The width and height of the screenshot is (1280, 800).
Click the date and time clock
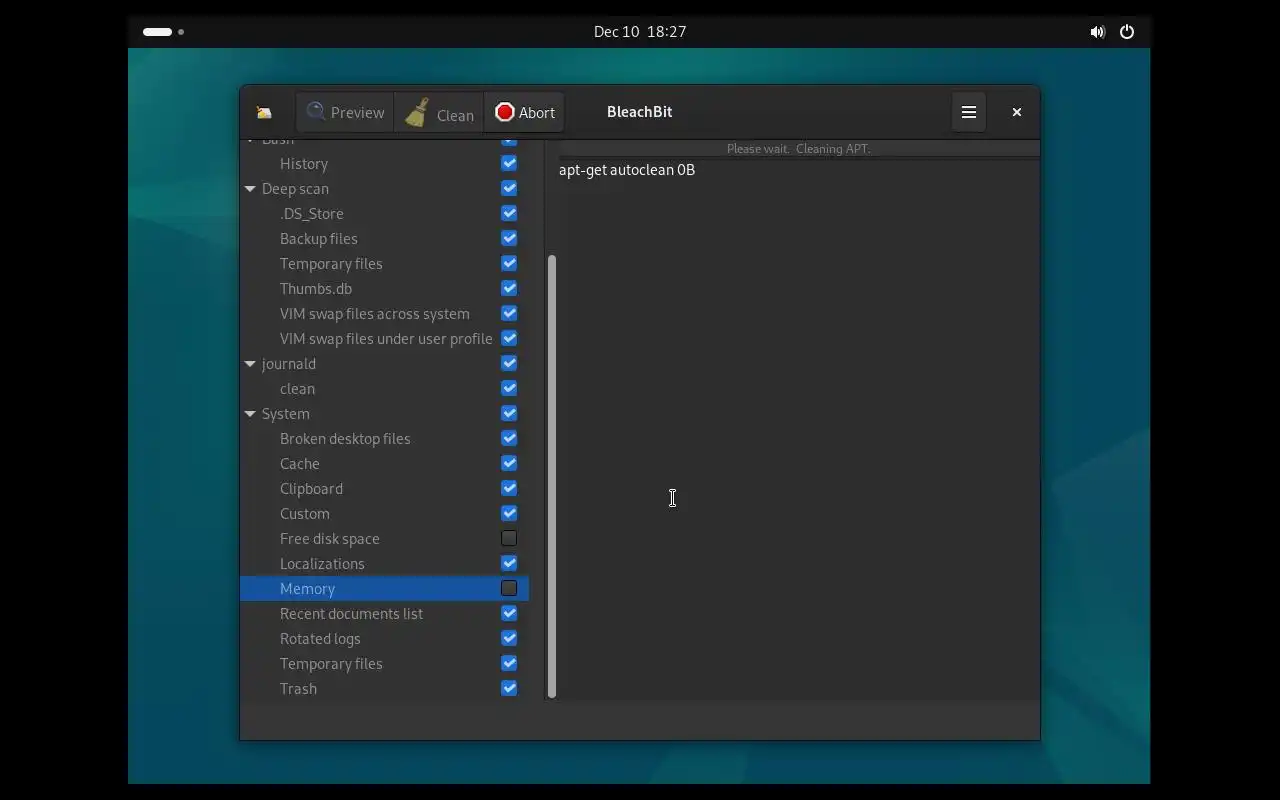point(640,32)
